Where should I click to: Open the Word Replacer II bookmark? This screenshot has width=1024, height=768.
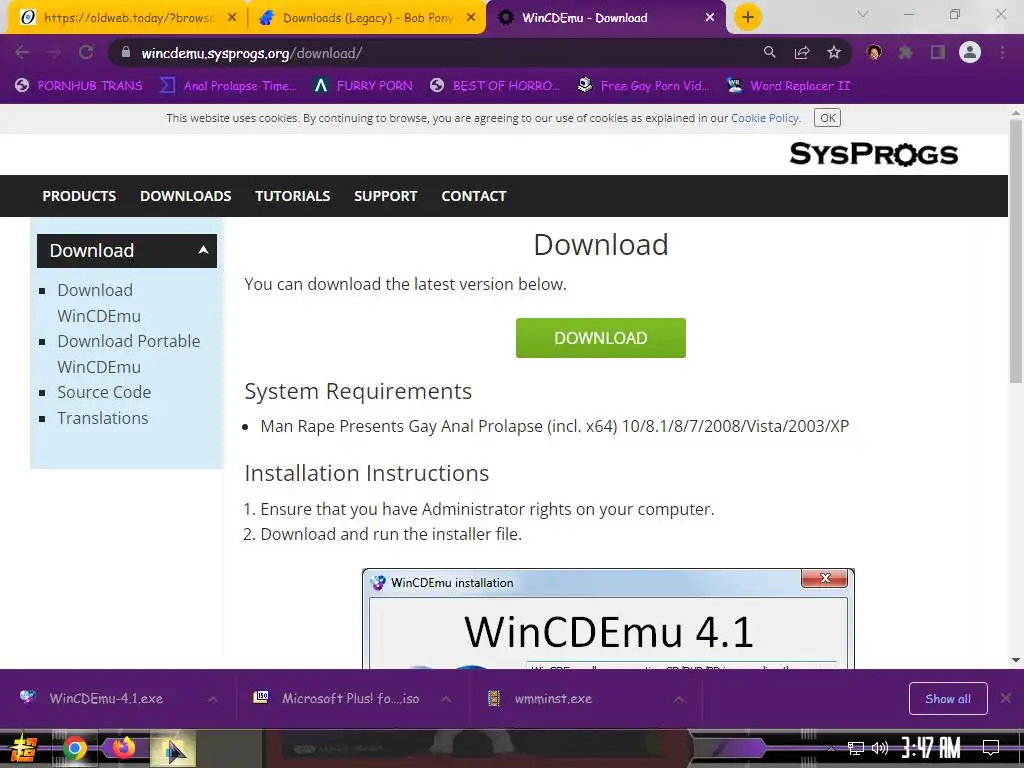tap(788, 86)
